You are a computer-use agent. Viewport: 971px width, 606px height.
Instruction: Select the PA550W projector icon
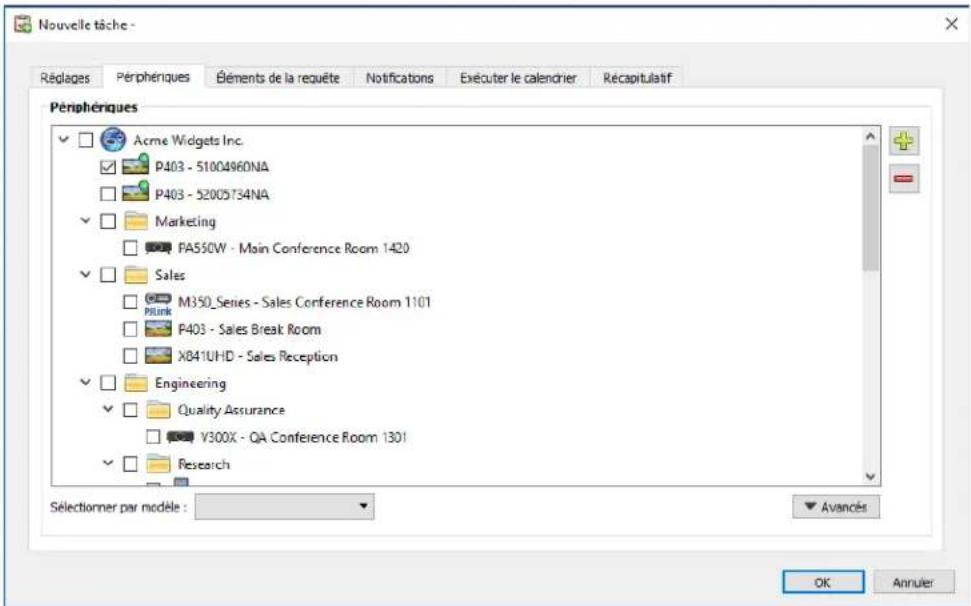click(x=159, y=248)
